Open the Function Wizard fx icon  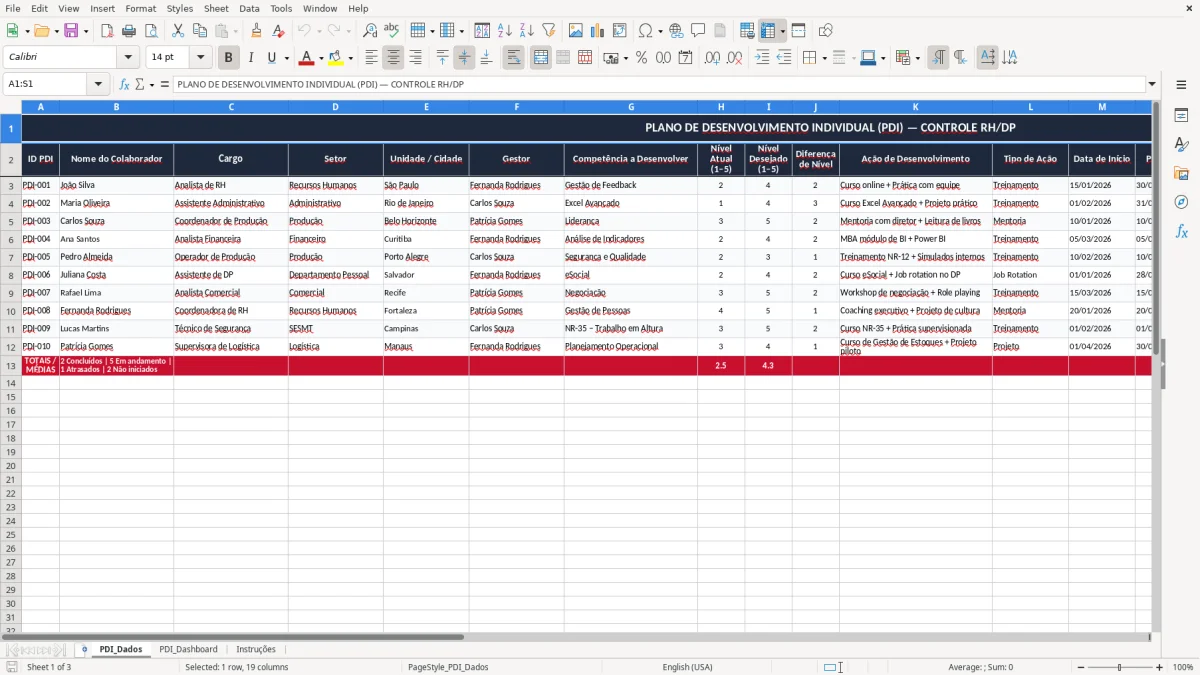click(125, 85)
